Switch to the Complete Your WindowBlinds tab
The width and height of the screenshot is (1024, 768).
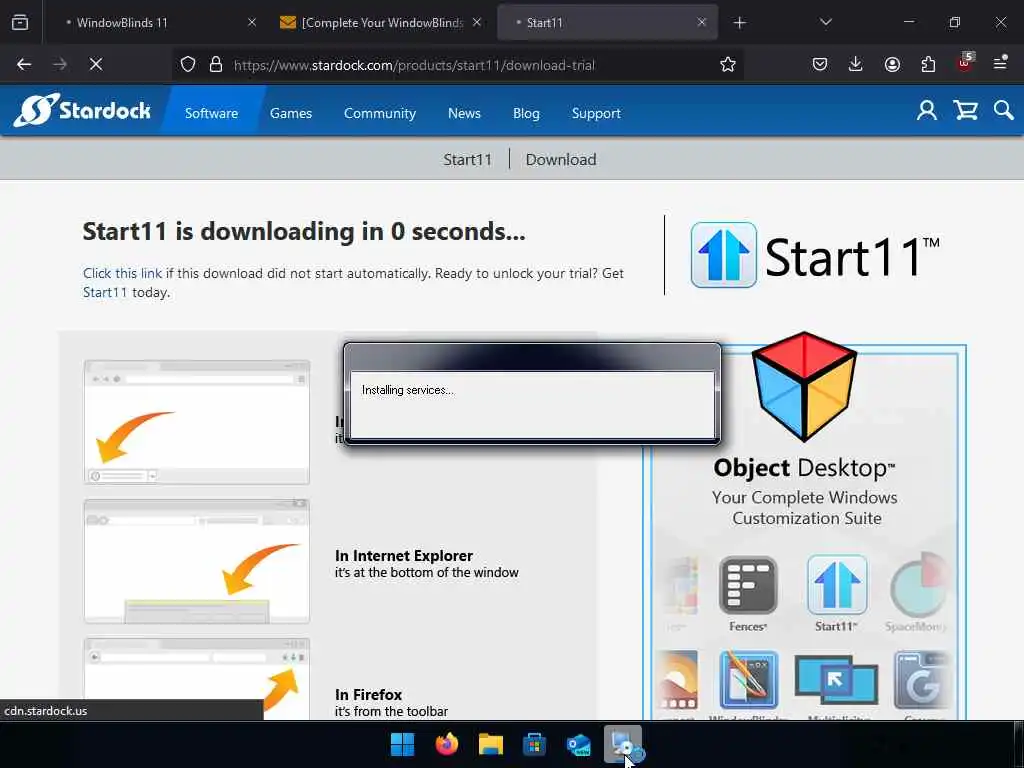coord(382,23)
